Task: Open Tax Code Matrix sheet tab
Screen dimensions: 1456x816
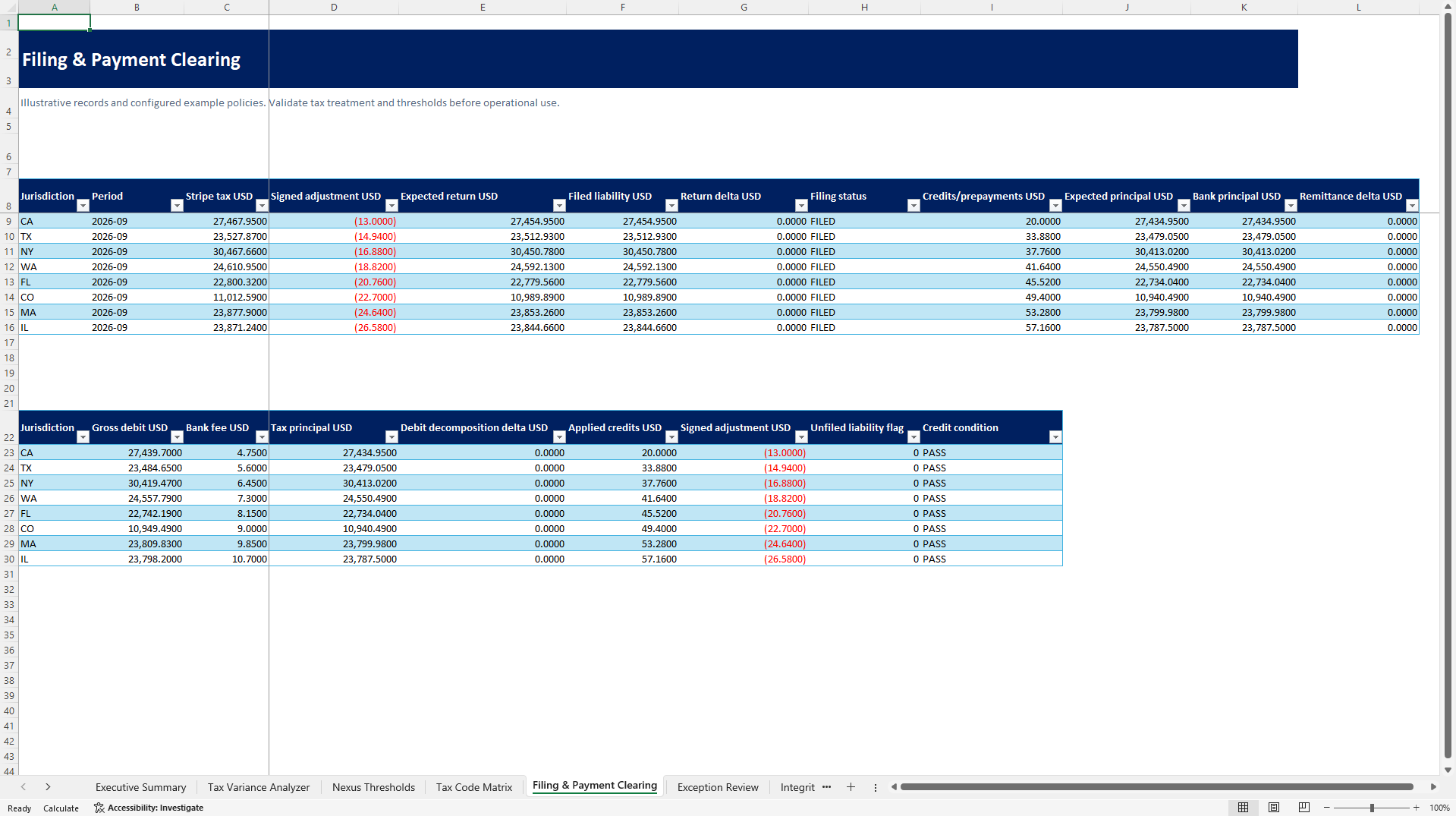Action: [x=474, y=787]
